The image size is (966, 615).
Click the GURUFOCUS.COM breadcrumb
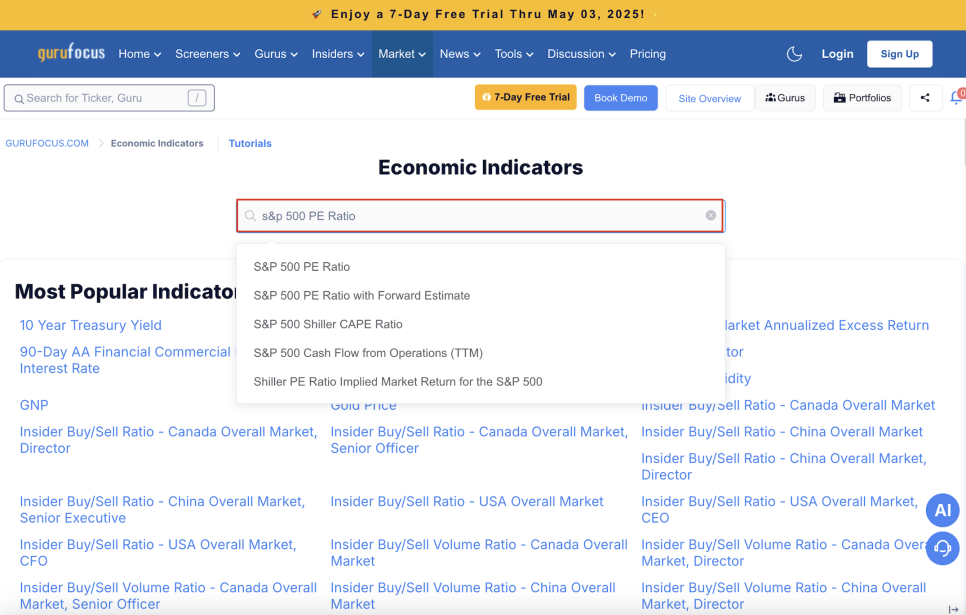[47, 143]
